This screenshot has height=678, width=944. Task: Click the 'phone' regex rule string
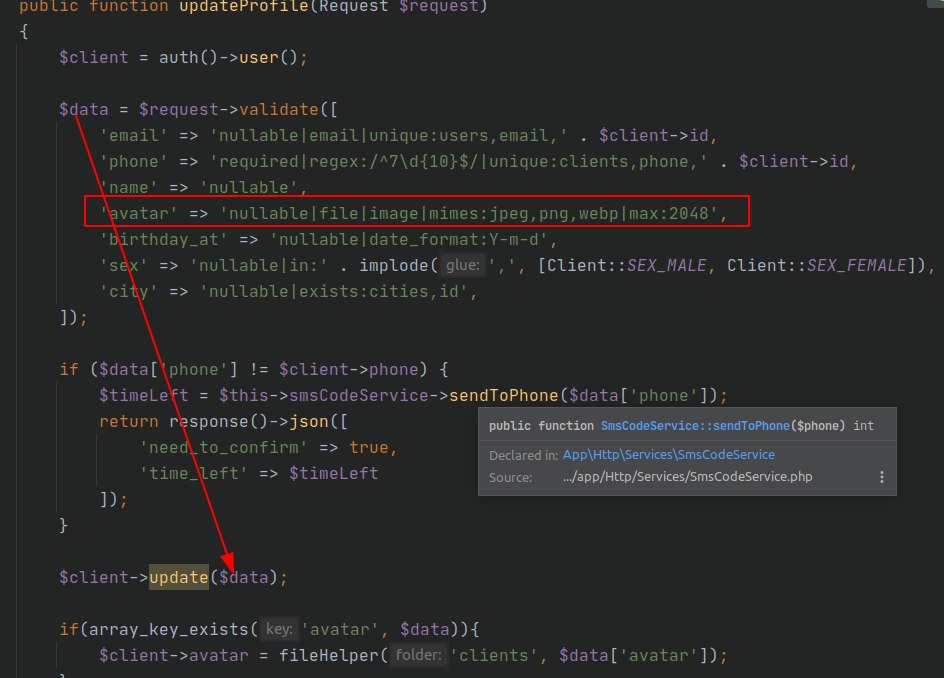pos(459,161)
